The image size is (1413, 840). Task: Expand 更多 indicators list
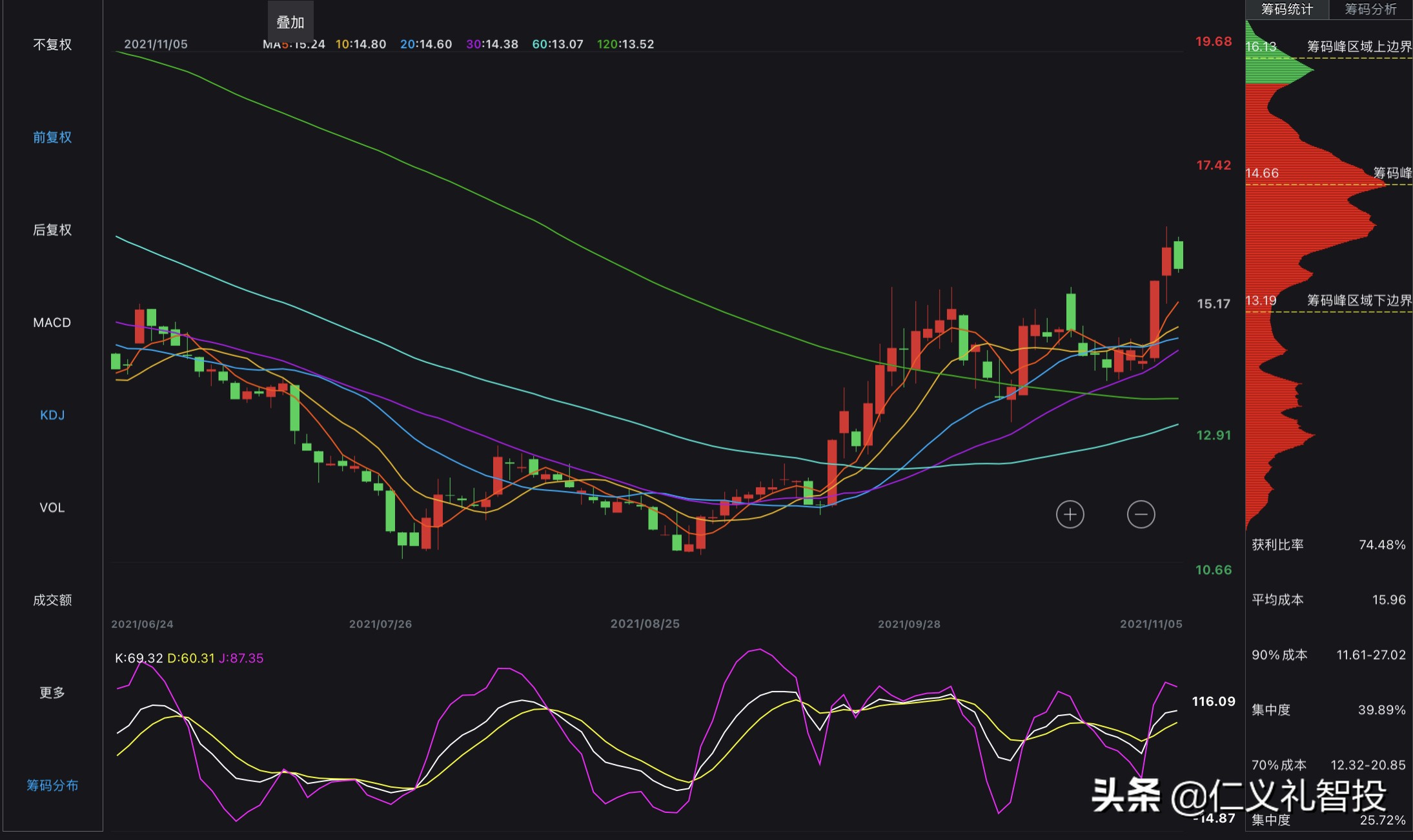tap(52, 693)
